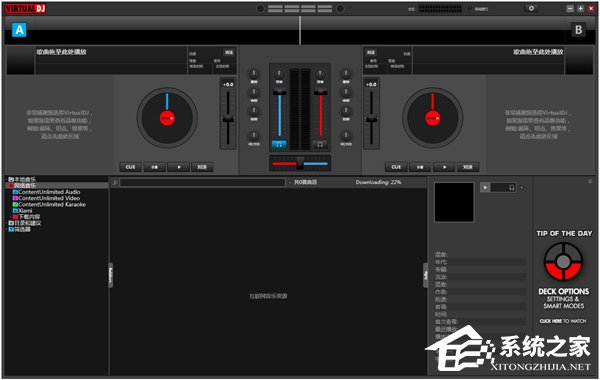Open search options dot beside search field
Viewport: 600px width, 380px height.
(290, 183)
